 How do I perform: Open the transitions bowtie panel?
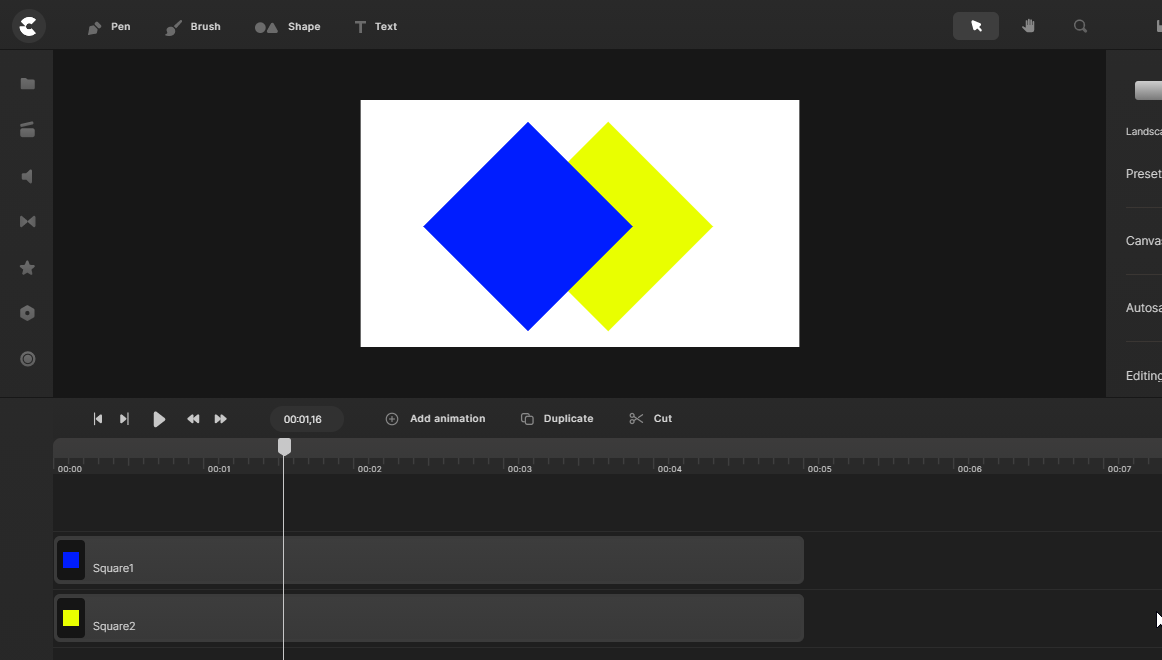point(27,221)
